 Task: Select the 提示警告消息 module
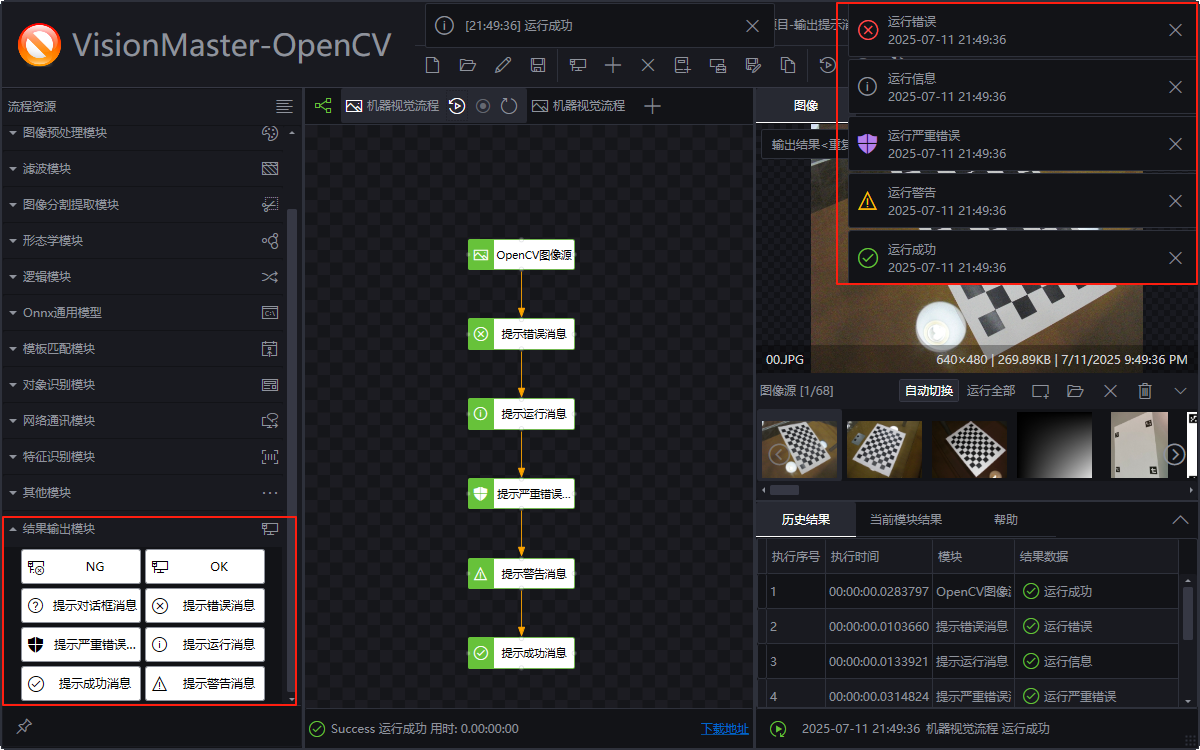(204, 684)
